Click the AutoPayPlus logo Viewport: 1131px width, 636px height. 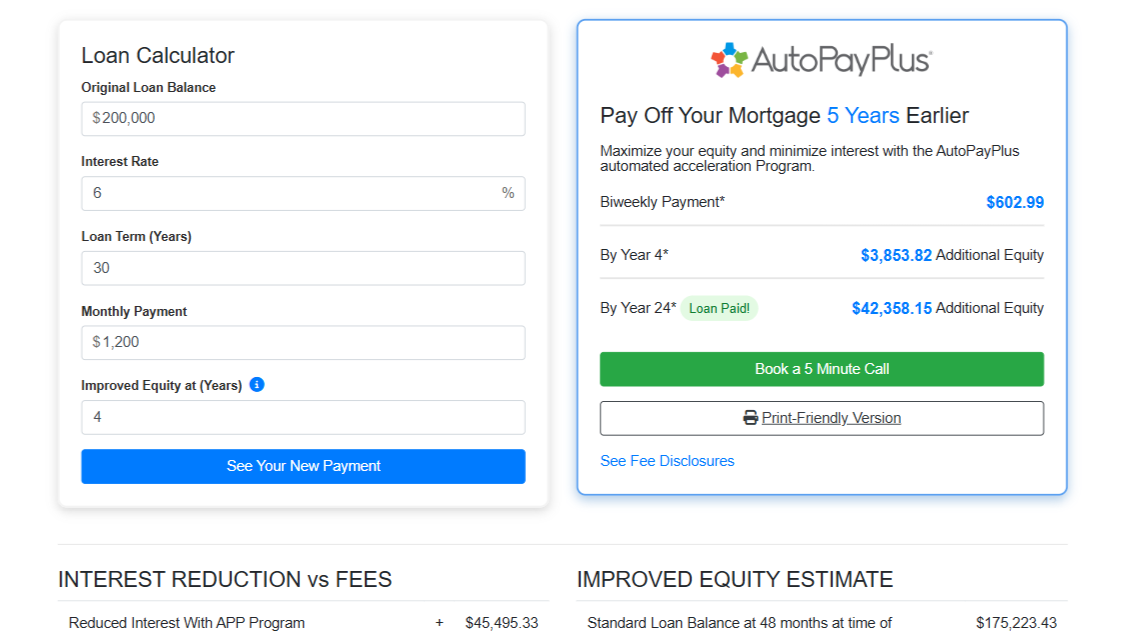click(821, 60)
